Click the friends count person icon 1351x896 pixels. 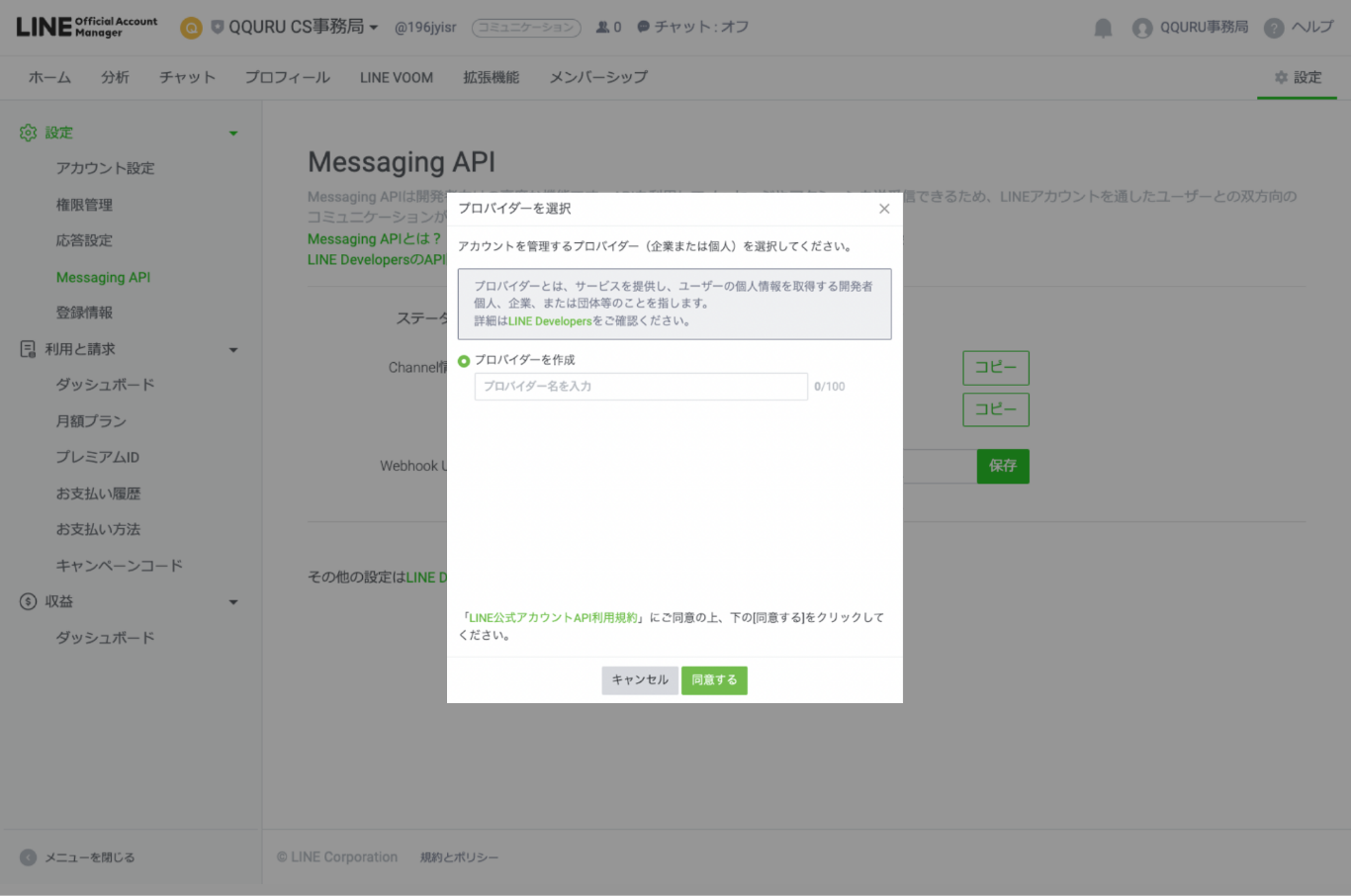(602, 27)
